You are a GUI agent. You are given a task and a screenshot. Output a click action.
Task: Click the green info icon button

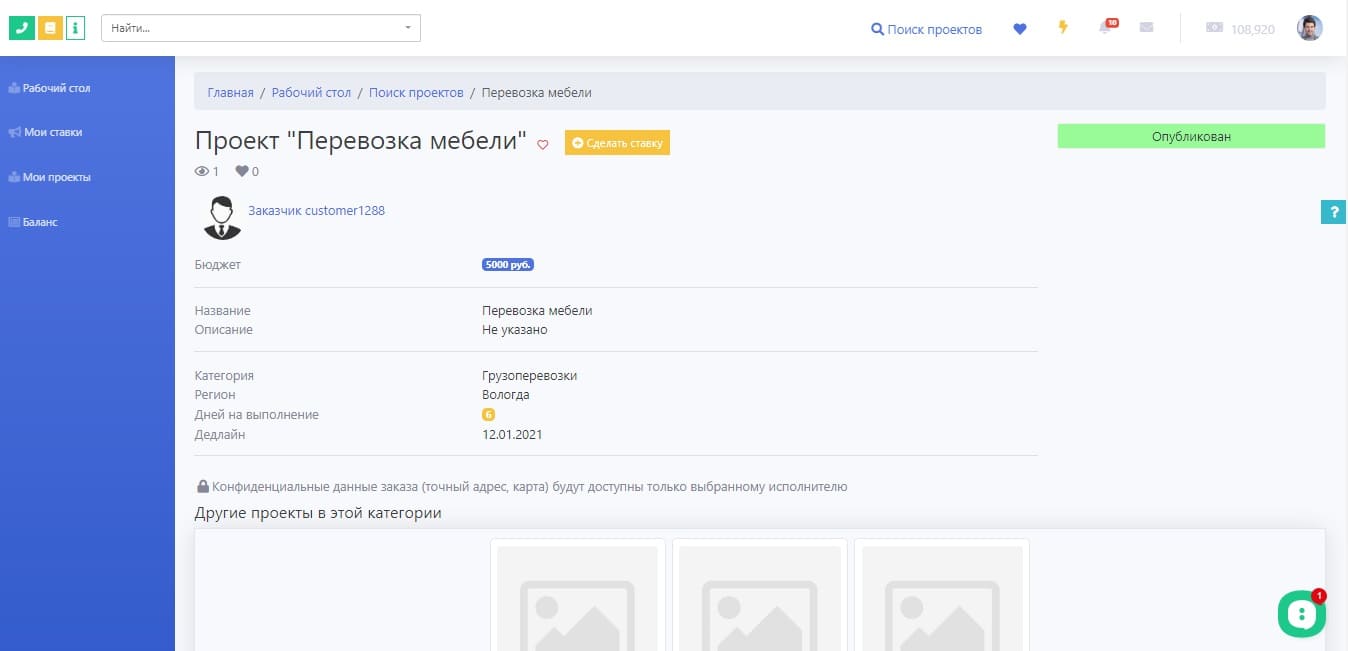pyautogui.click(x=76, y=28)
